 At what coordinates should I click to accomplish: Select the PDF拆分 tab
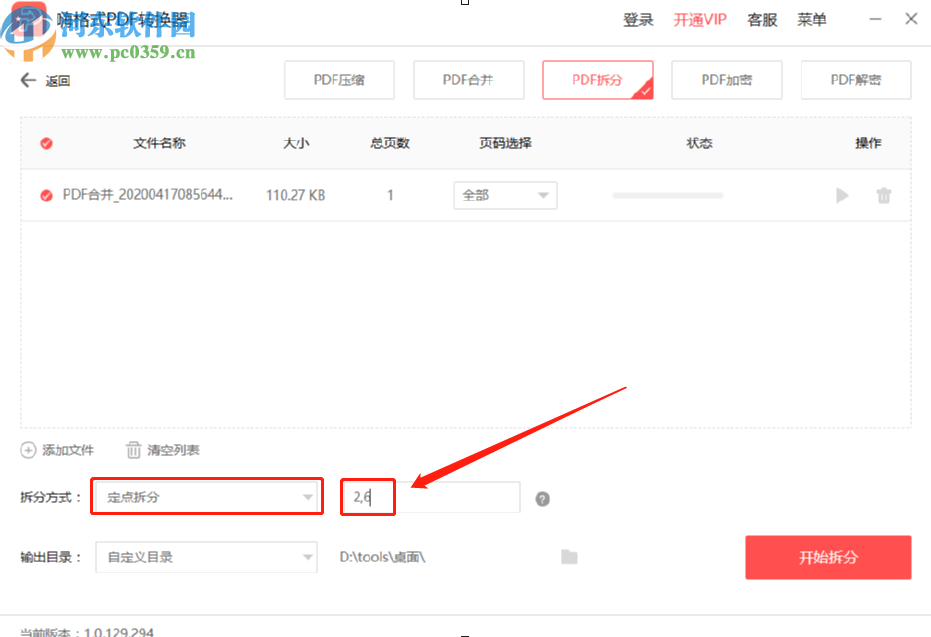pyautogui.click(x=597, y=80)
